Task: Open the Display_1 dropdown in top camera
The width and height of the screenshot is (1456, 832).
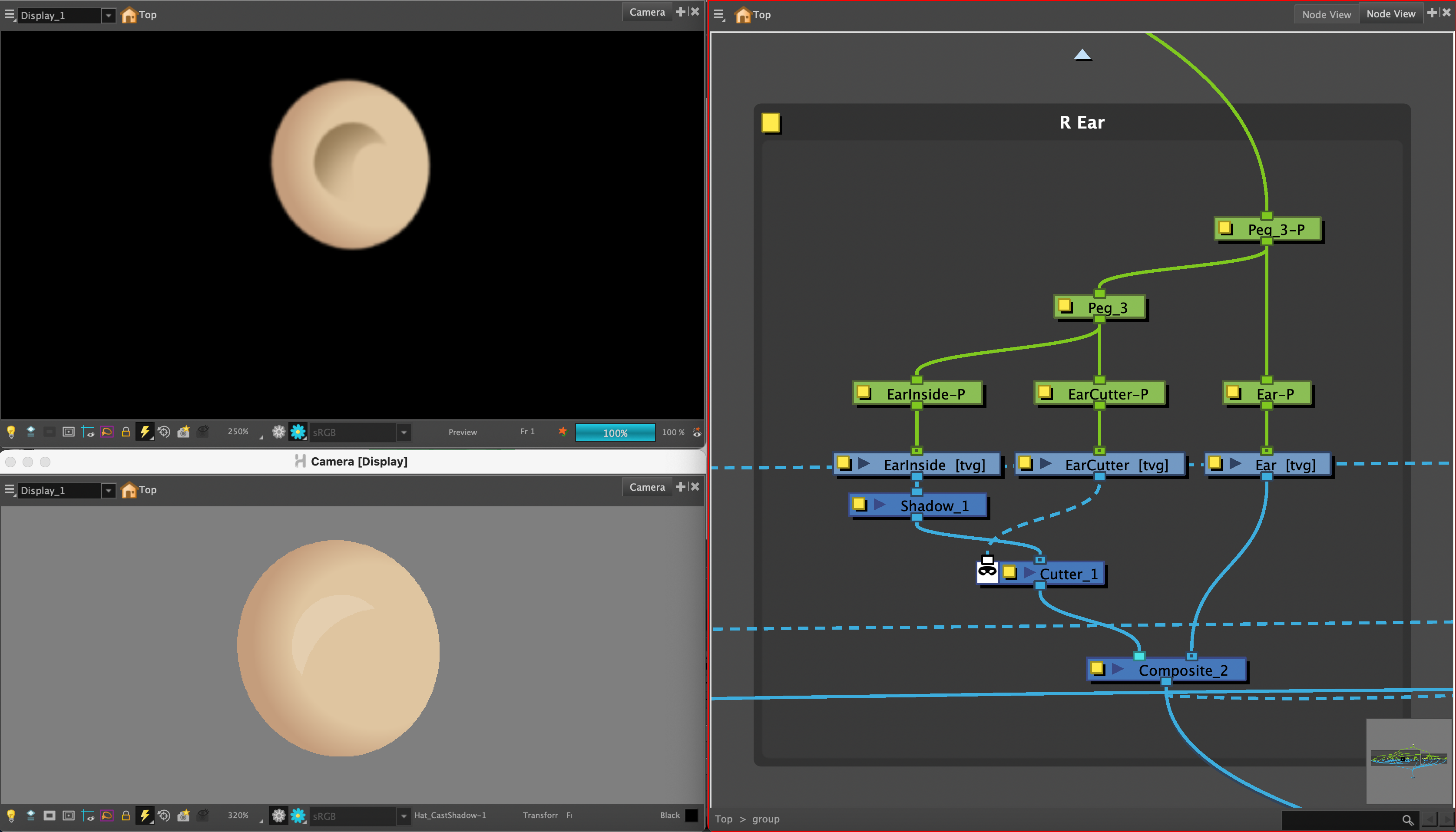Action: tap(108, 16)
